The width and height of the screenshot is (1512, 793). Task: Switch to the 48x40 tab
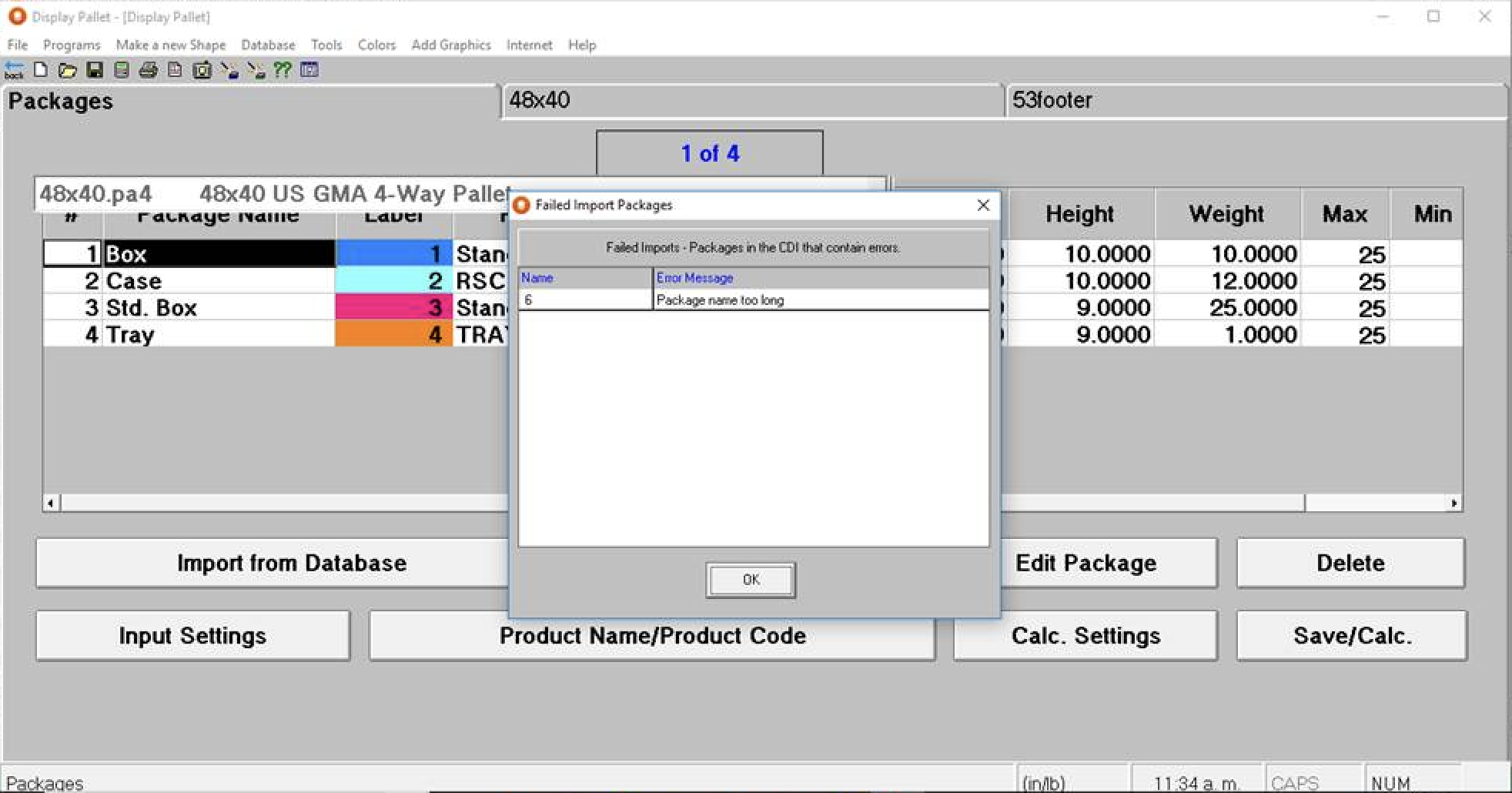click(x=751, y=100)
